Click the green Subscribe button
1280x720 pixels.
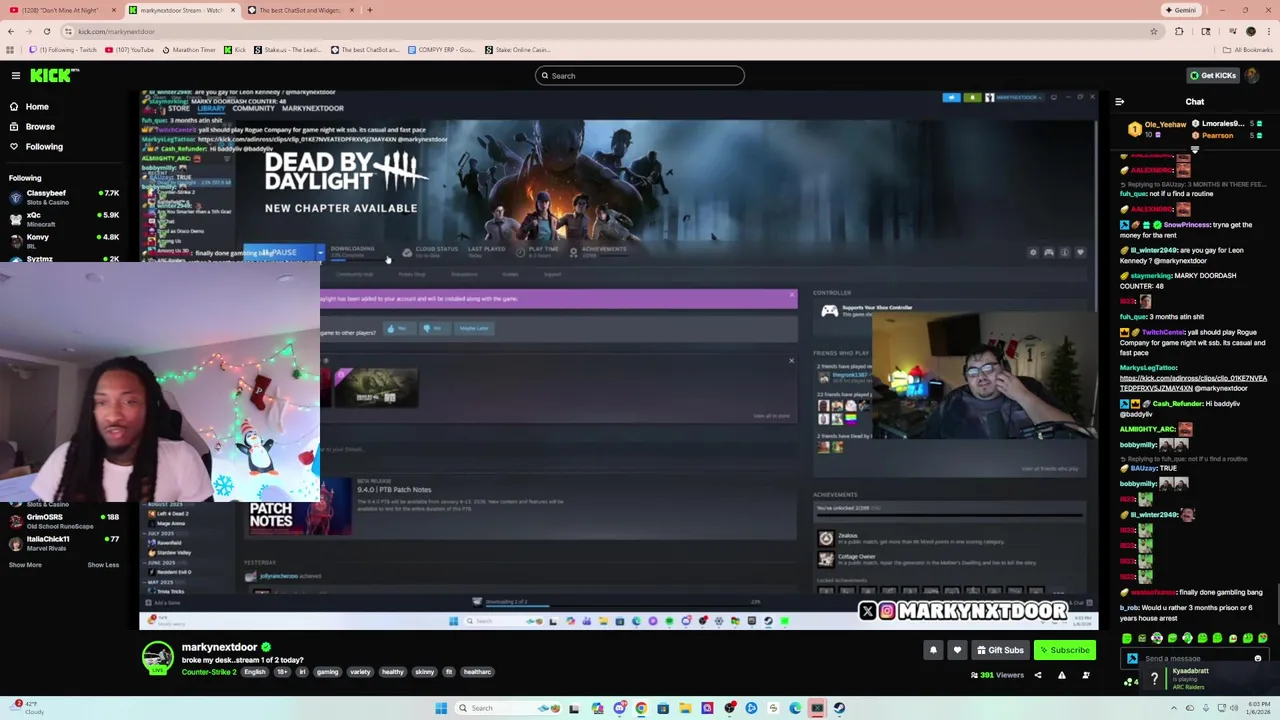(1064, 650)
